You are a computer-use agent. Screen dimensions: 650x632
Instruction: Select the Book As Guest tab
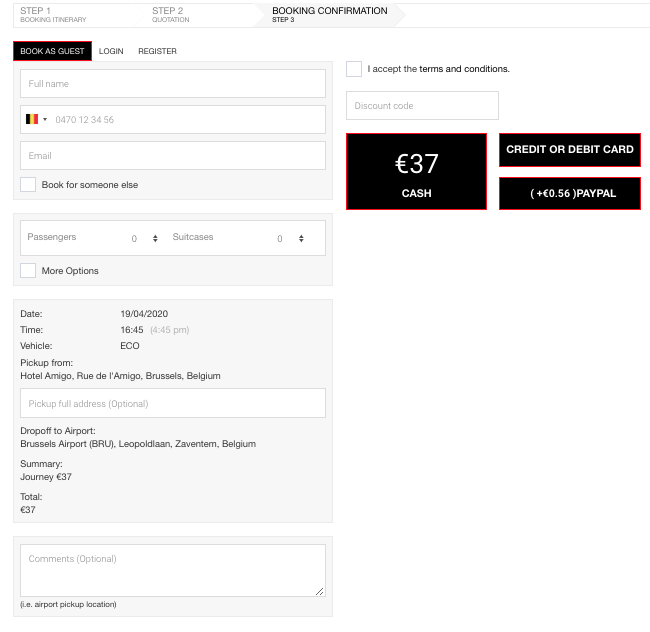52,51
